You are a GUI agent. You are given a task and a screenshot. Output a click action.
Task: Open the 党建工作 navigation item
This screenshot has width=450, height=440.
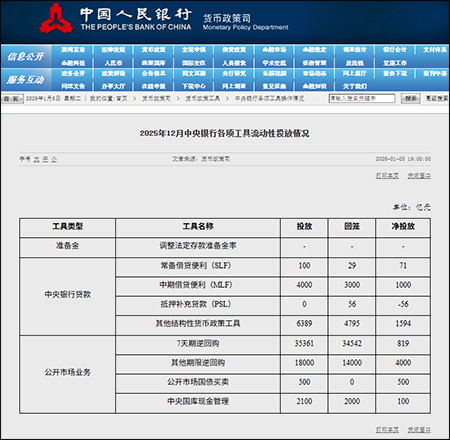(x=395, y=63)
